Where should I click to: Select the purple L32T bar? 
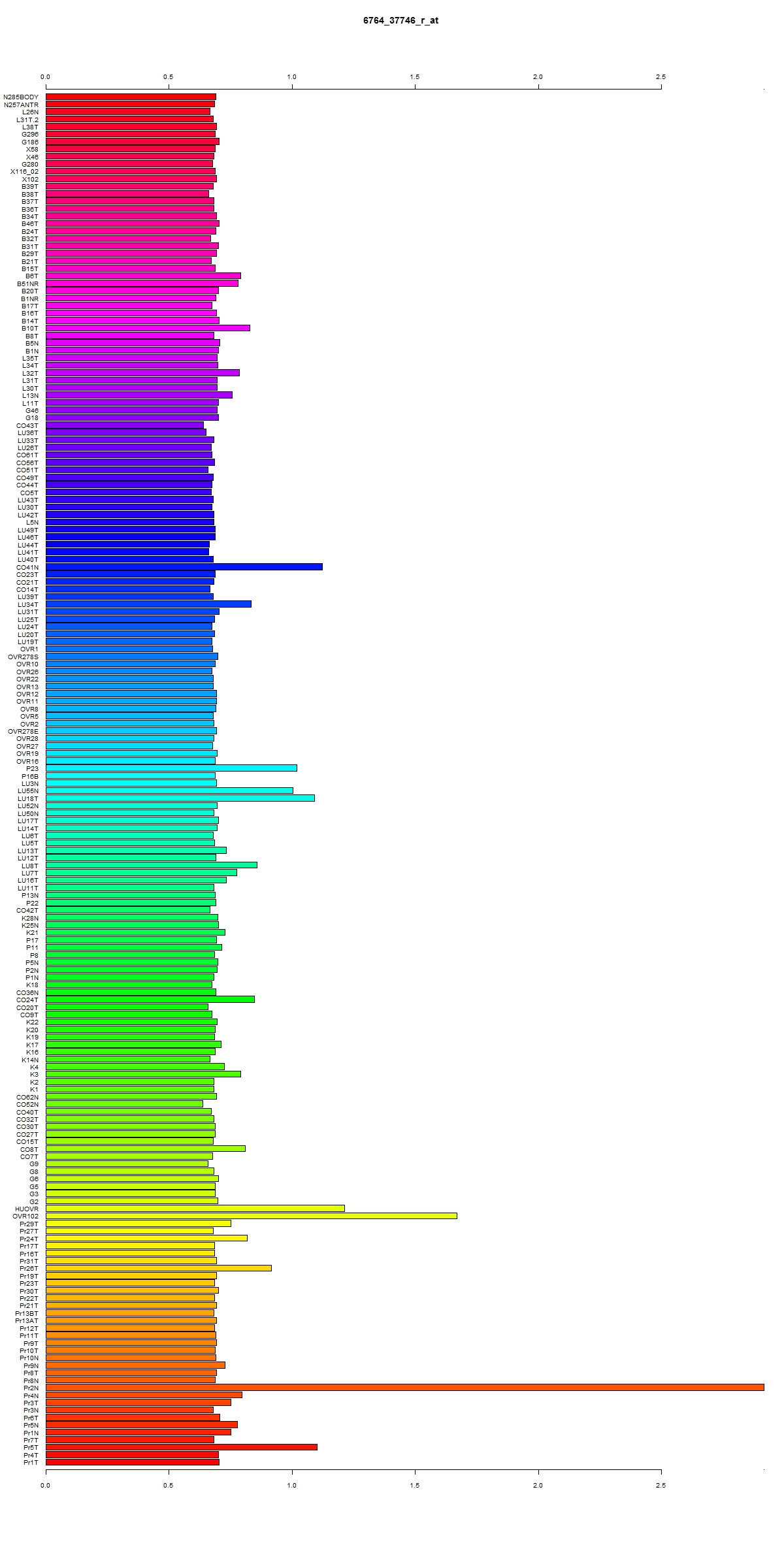click(x=142, y=372)
